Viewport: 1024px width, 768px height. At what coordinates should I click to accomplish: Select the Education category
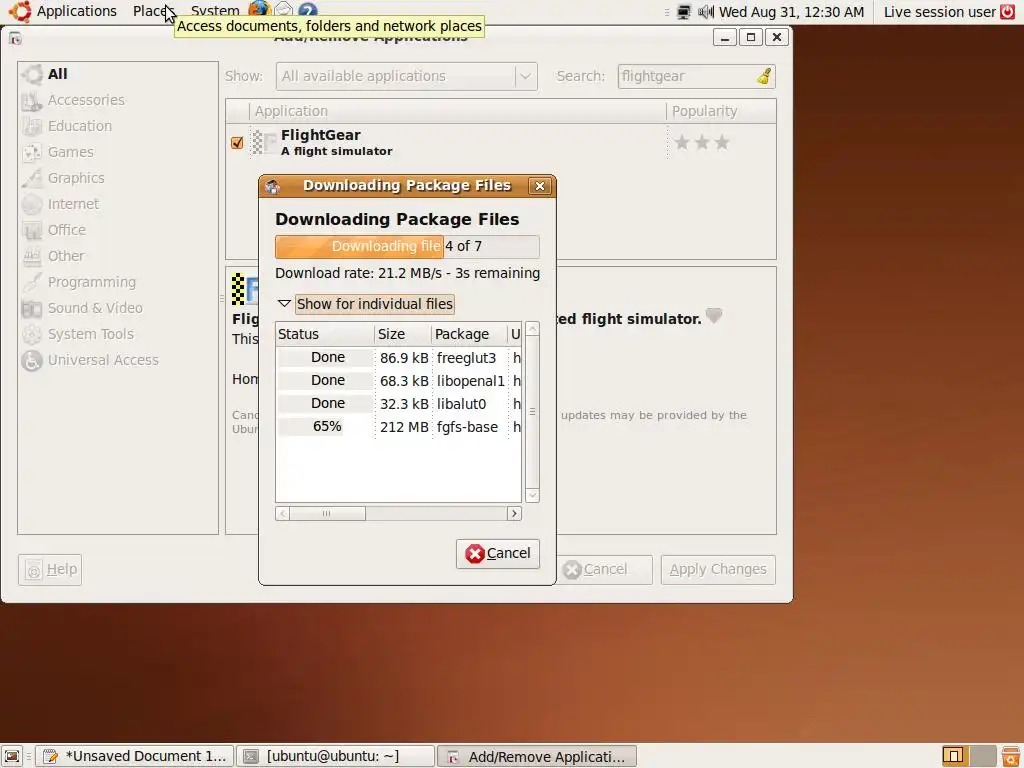pos(118,126)
